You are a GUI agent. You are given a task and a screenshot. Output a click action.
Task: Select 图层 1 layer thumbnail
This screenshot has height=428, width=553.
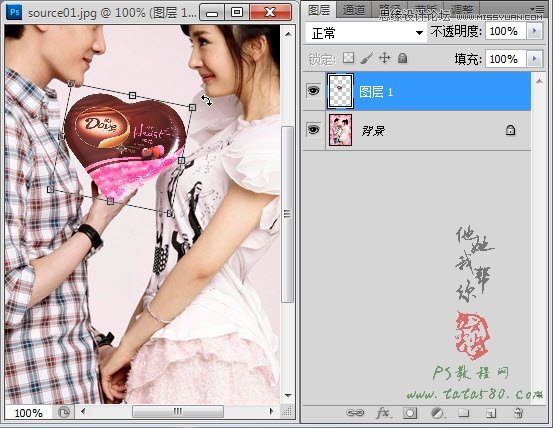point(340,91)
